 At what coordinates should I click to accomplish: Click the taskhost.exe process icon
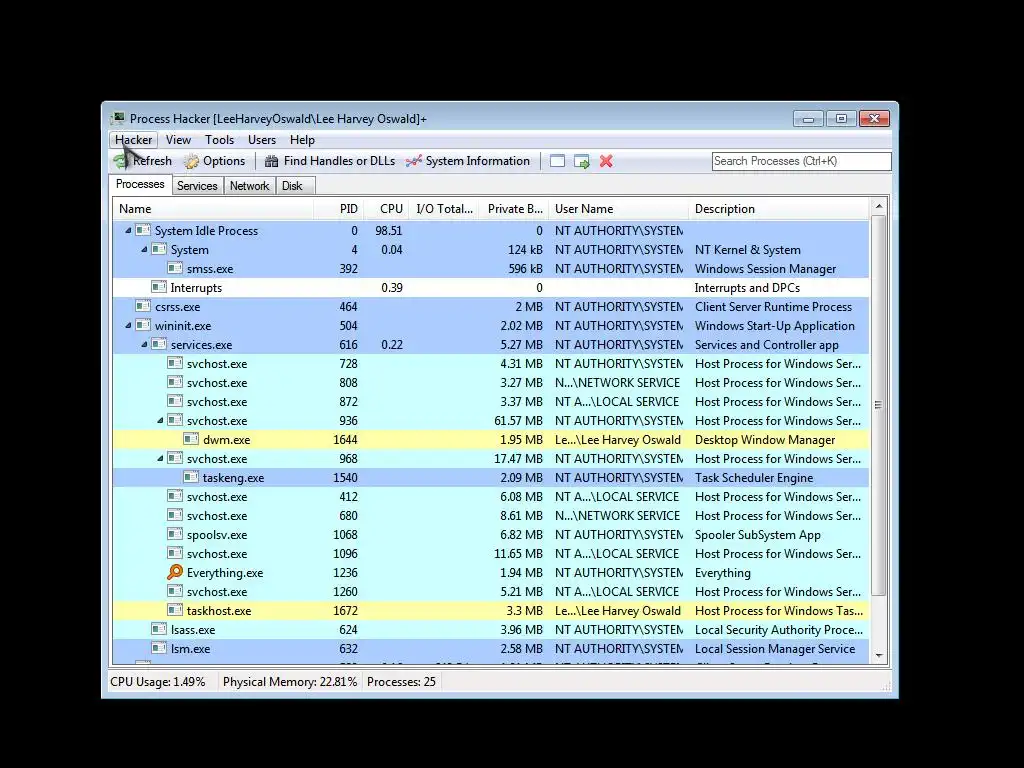[175, 611]
